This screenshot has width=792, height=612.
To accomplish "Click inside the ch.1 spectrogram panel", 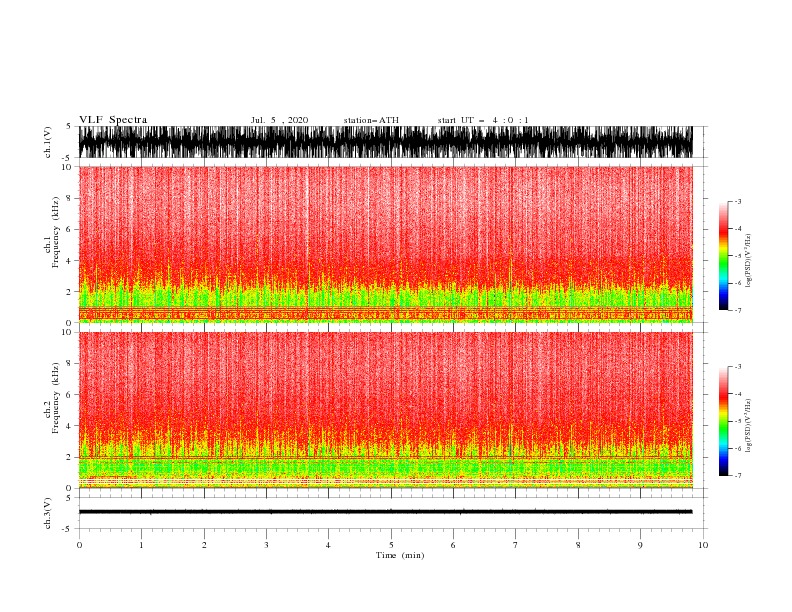I will pyautogui.click(x=385, y=244).
